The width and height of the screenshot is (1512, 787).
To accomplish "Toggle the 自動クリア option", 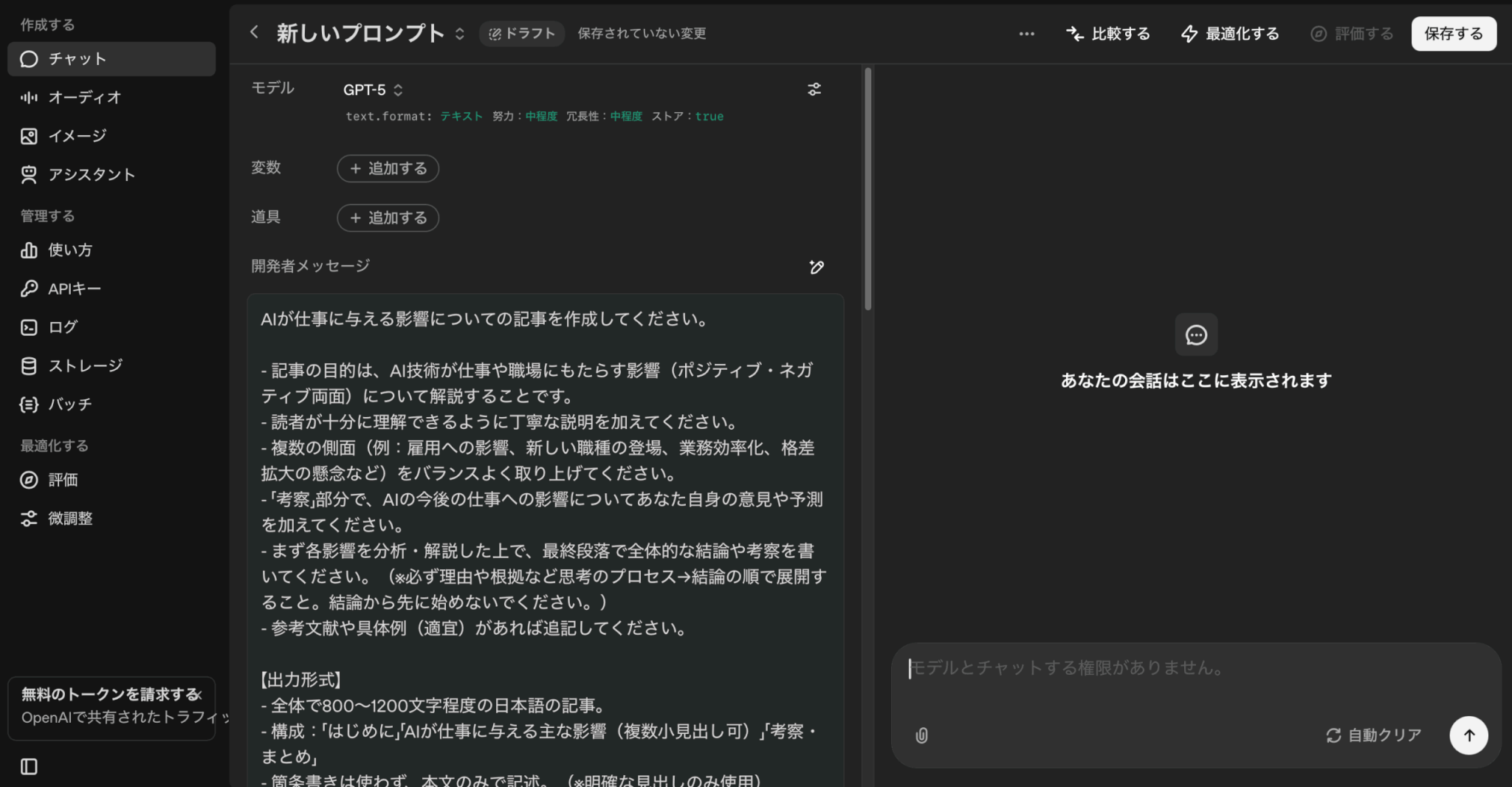I will pos(1373,735).
